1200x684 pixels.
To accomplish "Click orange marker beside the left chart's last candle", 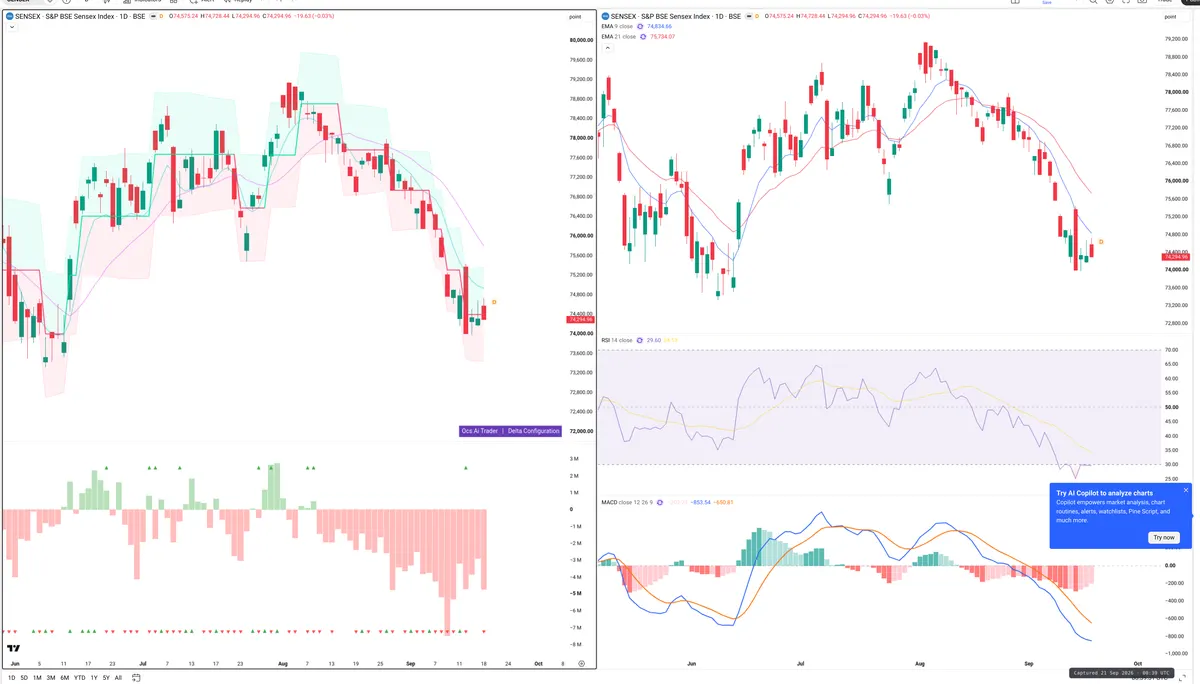I will tap(495, 302).
